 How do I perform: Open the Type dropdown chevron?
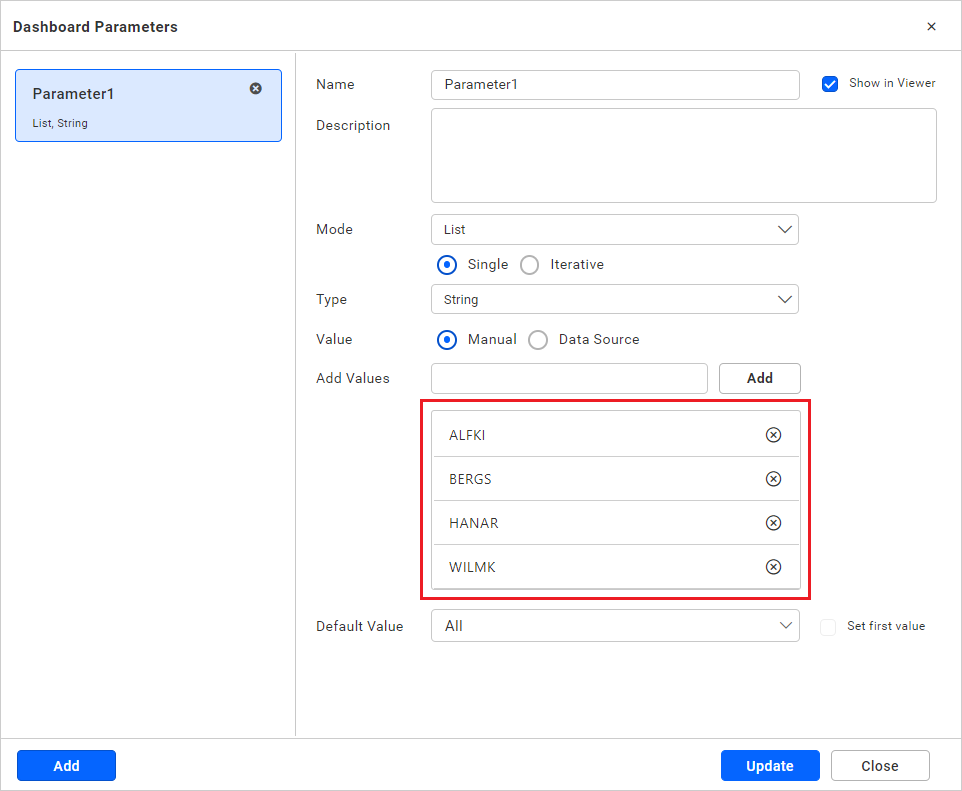tap(786, 299)
